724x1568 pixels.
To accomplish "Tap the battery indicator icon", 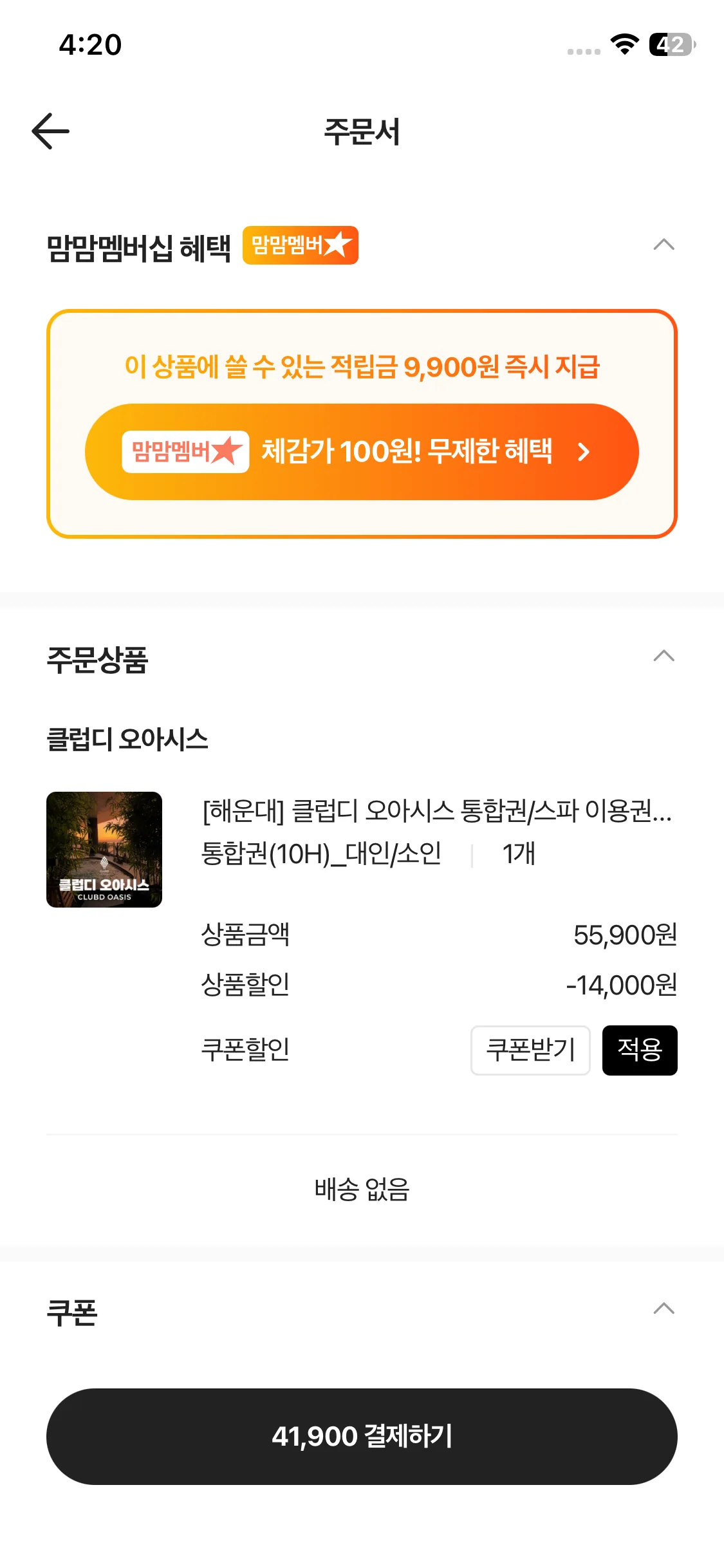I will (x=672, y=44).
